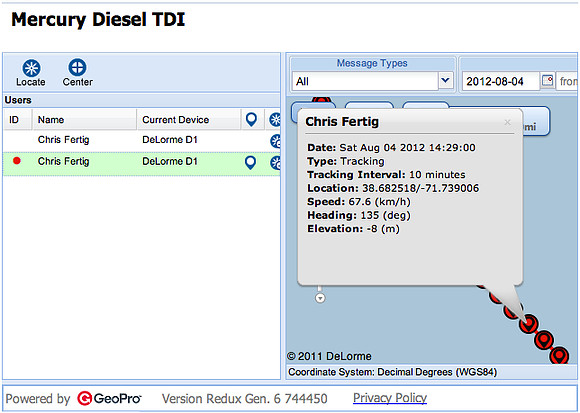Click the 2012-08-04 date input field
The image size is (580, 413).
pos(501,81)
